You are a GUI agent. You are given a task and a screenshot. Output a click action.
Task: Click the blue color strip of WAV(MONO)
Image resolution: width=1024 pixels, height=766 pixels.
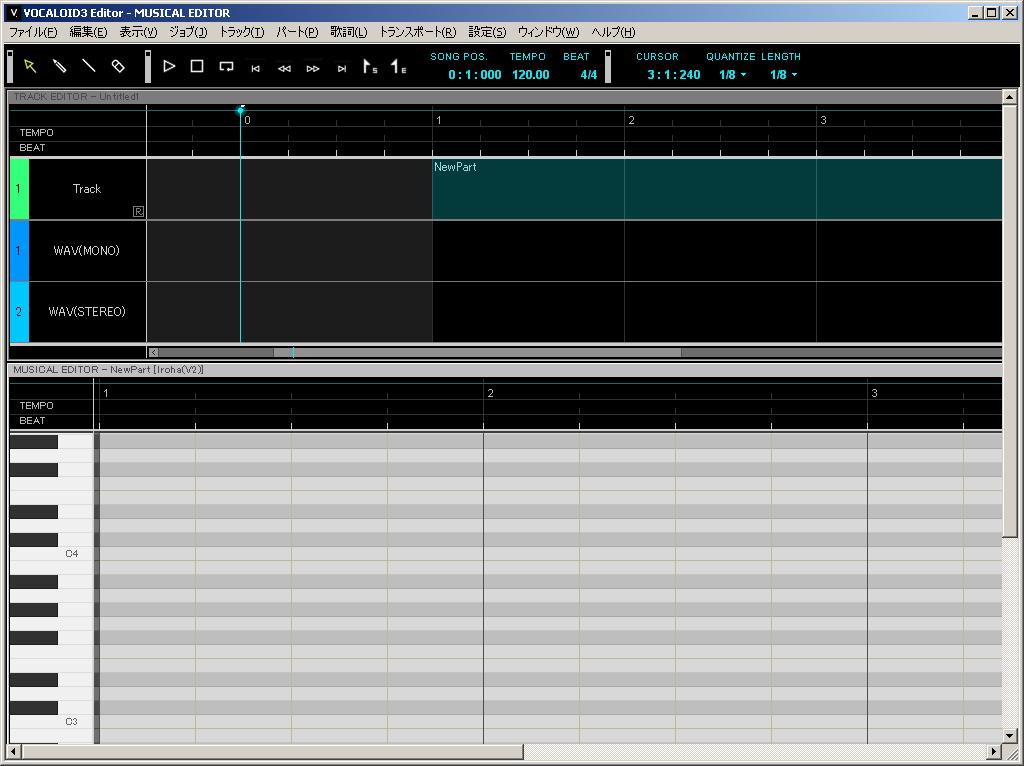point(19,250)
